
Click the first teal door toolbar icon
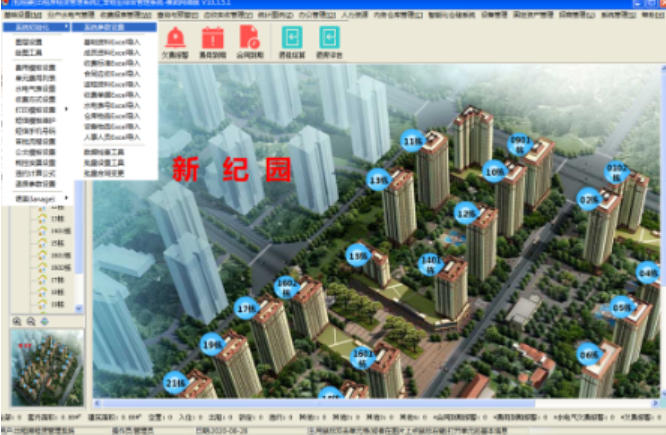(x=292, y=37)
